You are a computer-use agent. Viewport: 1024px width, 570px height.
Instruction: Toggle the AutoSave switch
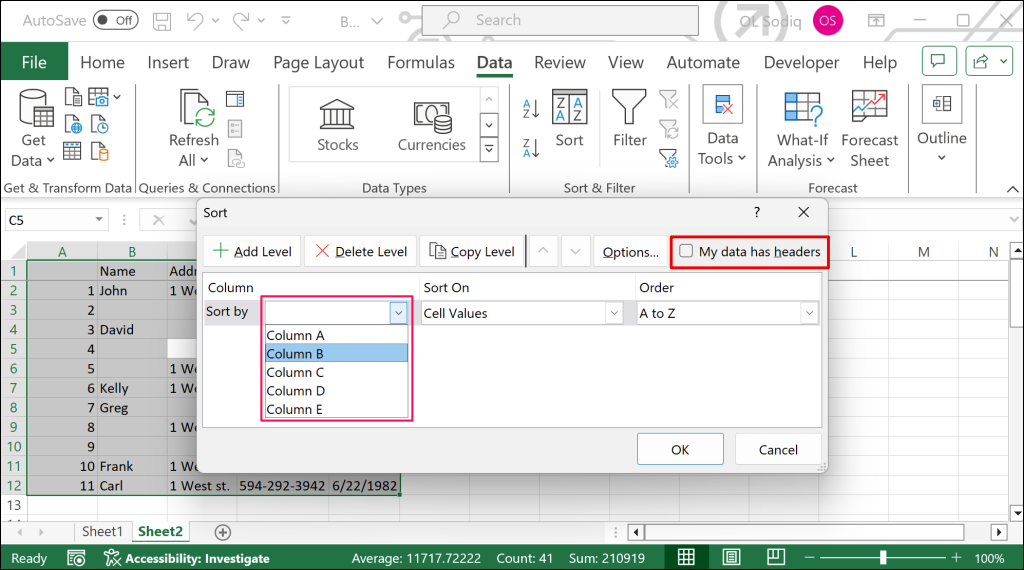pyautogui.click(x=116, y=20)
